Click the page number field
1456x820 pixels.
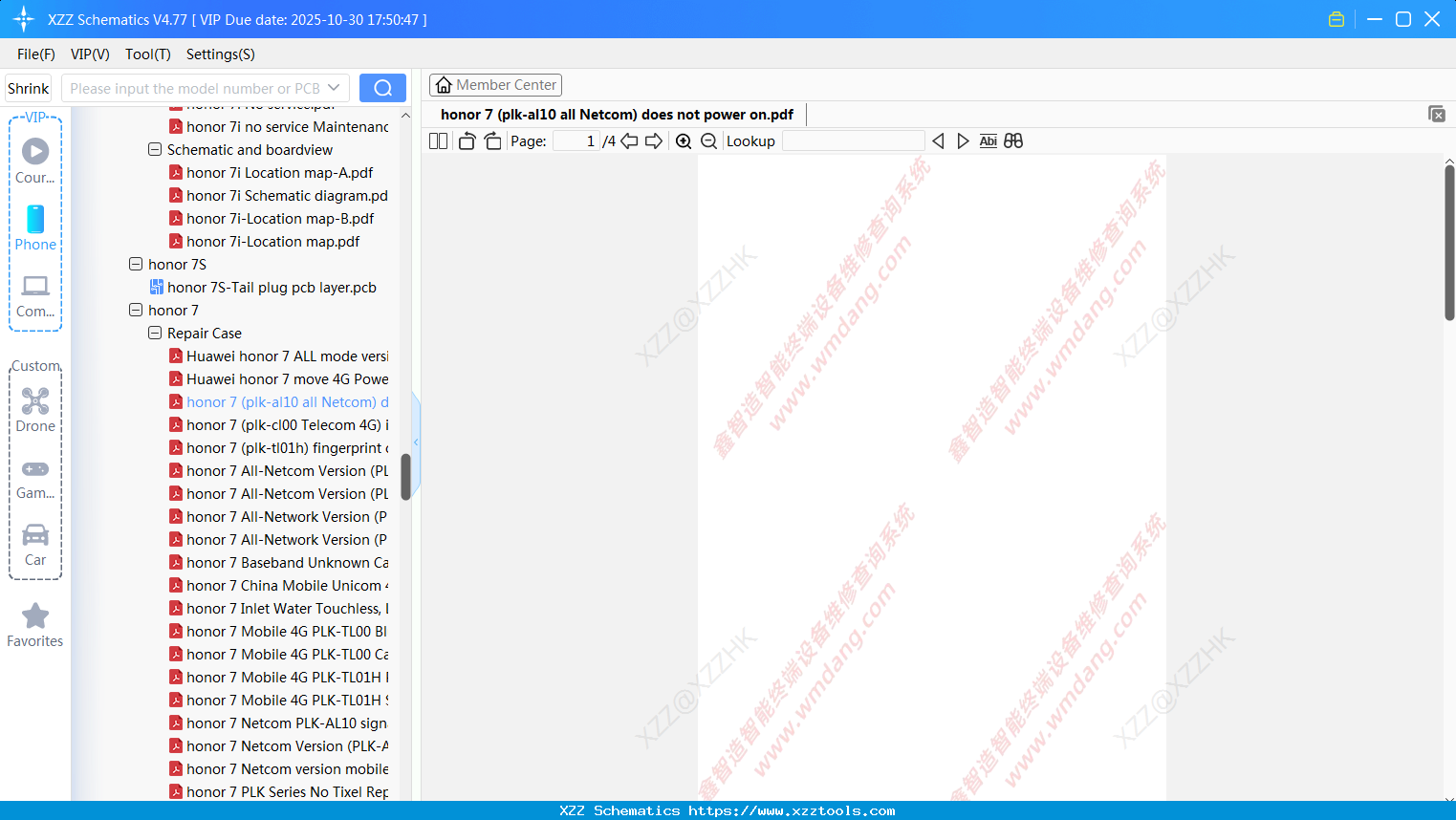coord(576,140)
